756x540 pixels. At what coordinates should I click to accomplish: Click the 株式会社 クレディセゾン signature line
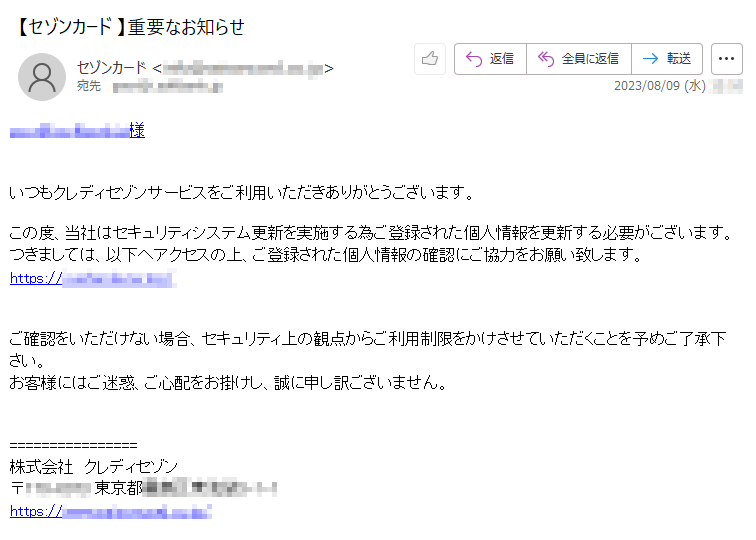click(94, 466)
